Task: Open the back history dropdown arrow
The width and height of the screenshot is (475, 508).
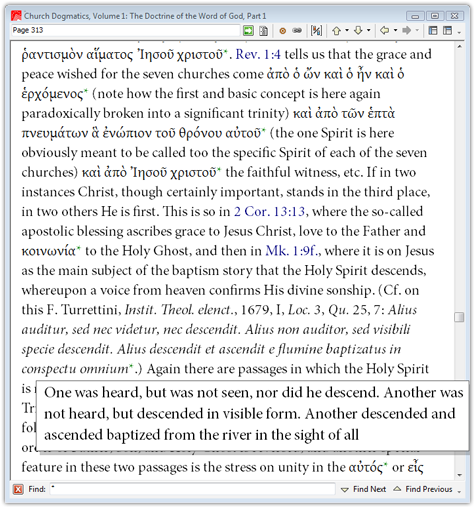Action: [395, 30]
